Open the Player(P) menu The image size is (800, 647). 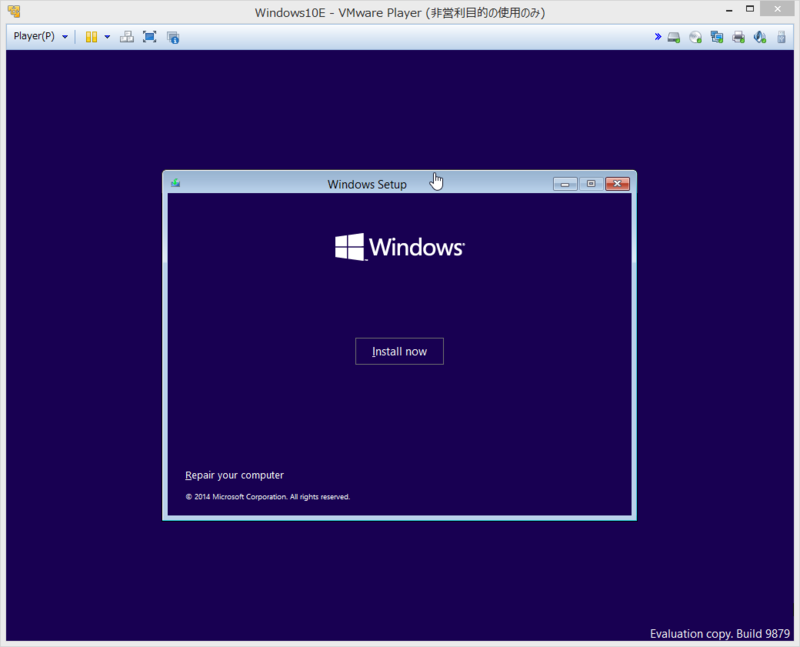(40, 36)
